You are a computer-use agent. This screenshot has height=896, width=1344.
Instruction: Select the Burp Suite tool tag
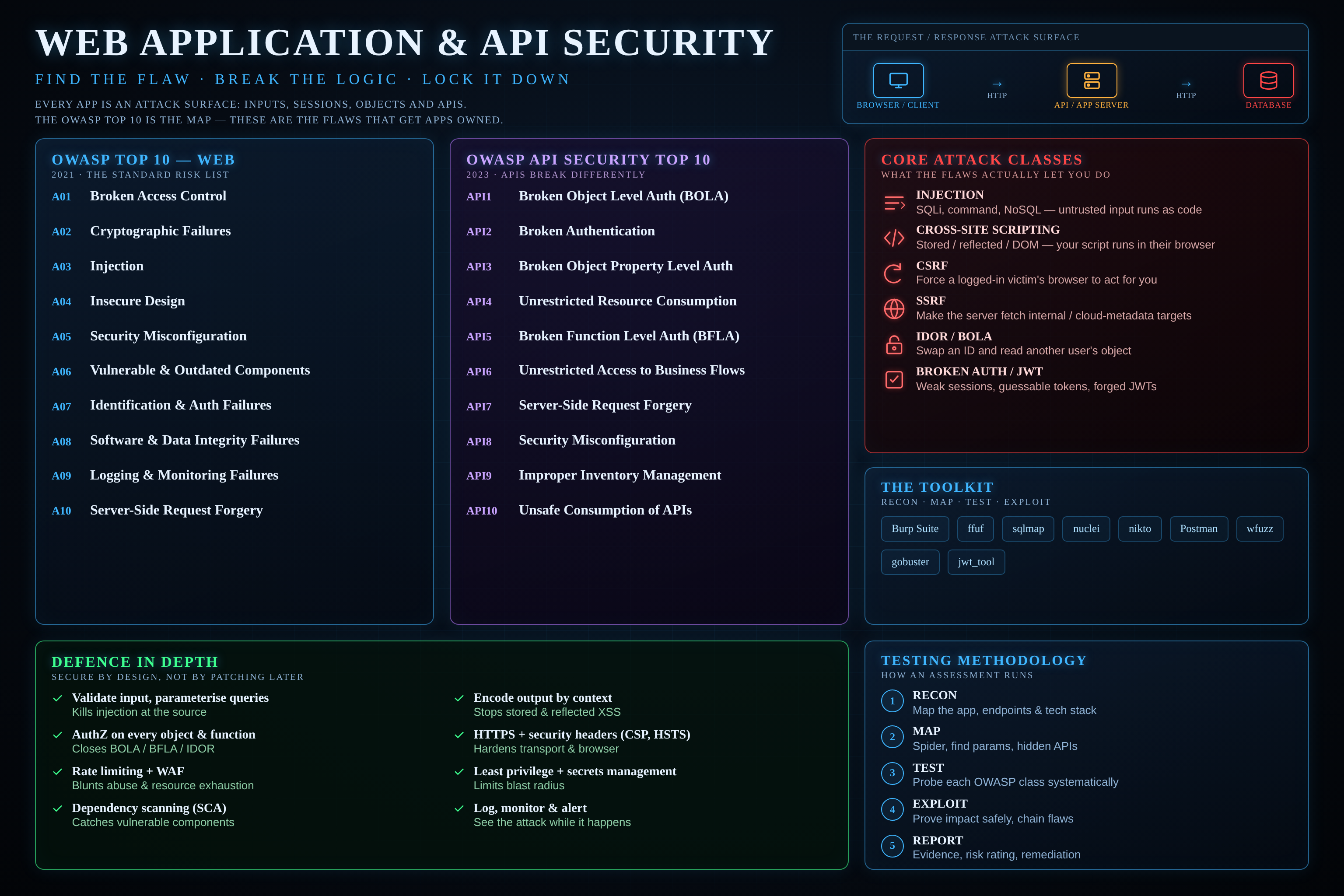click(x=915, y=528)
